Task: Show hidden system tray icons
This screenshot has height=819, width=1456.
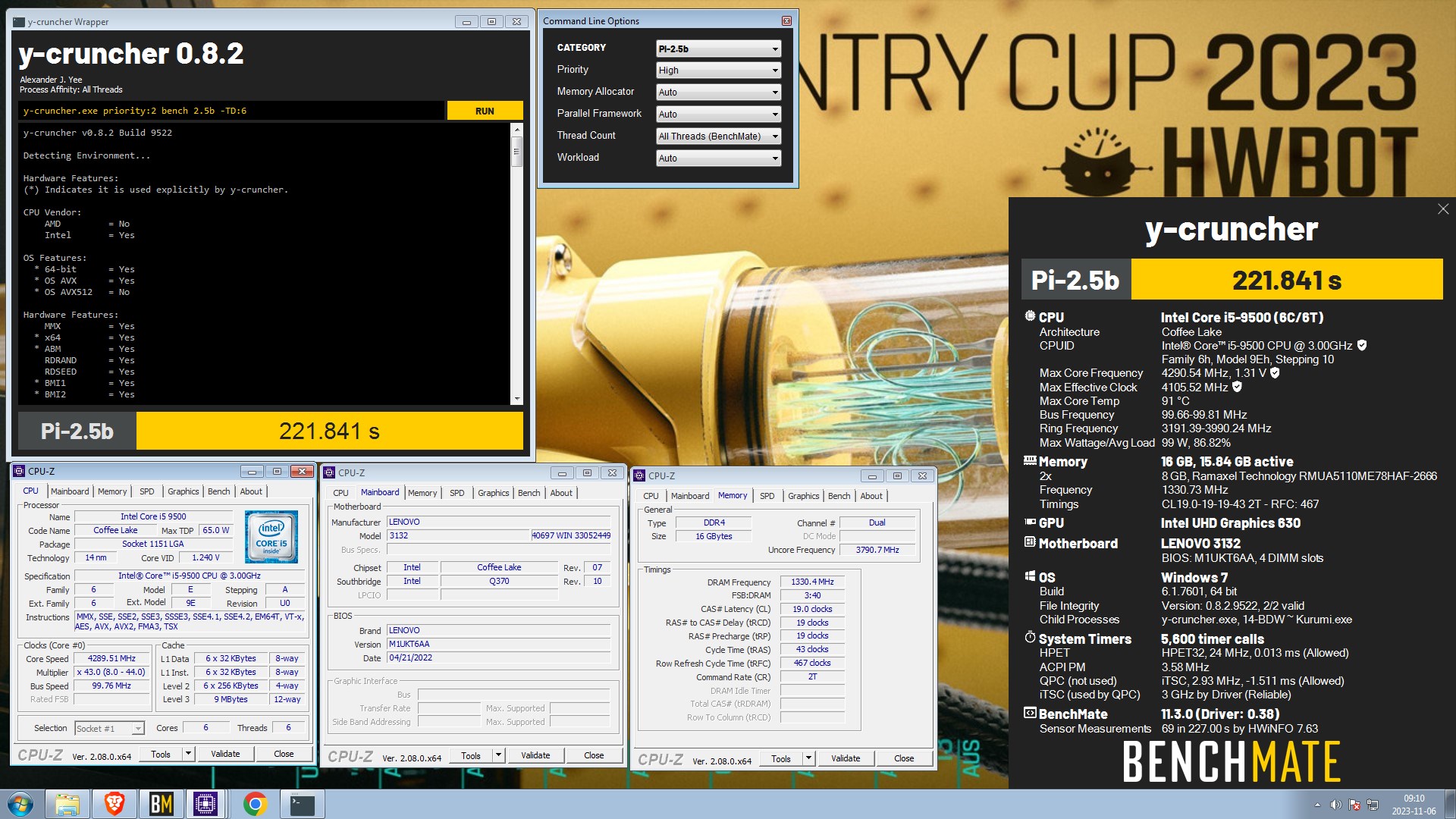Action: (1317, 805)
